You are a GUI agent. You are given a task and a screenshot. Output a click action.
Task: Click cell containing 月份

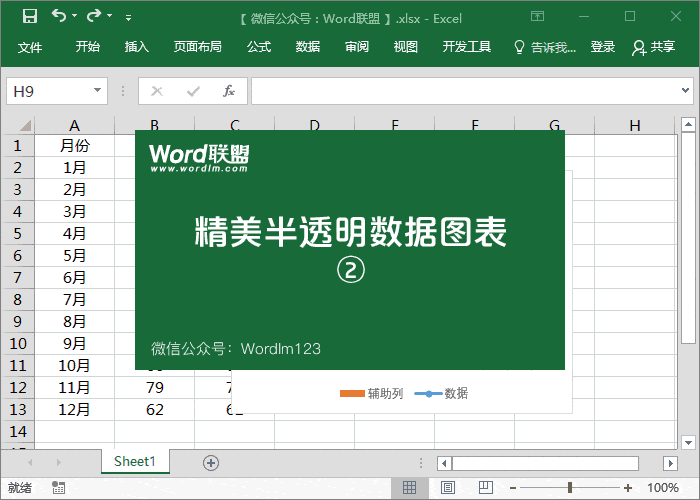75,146
